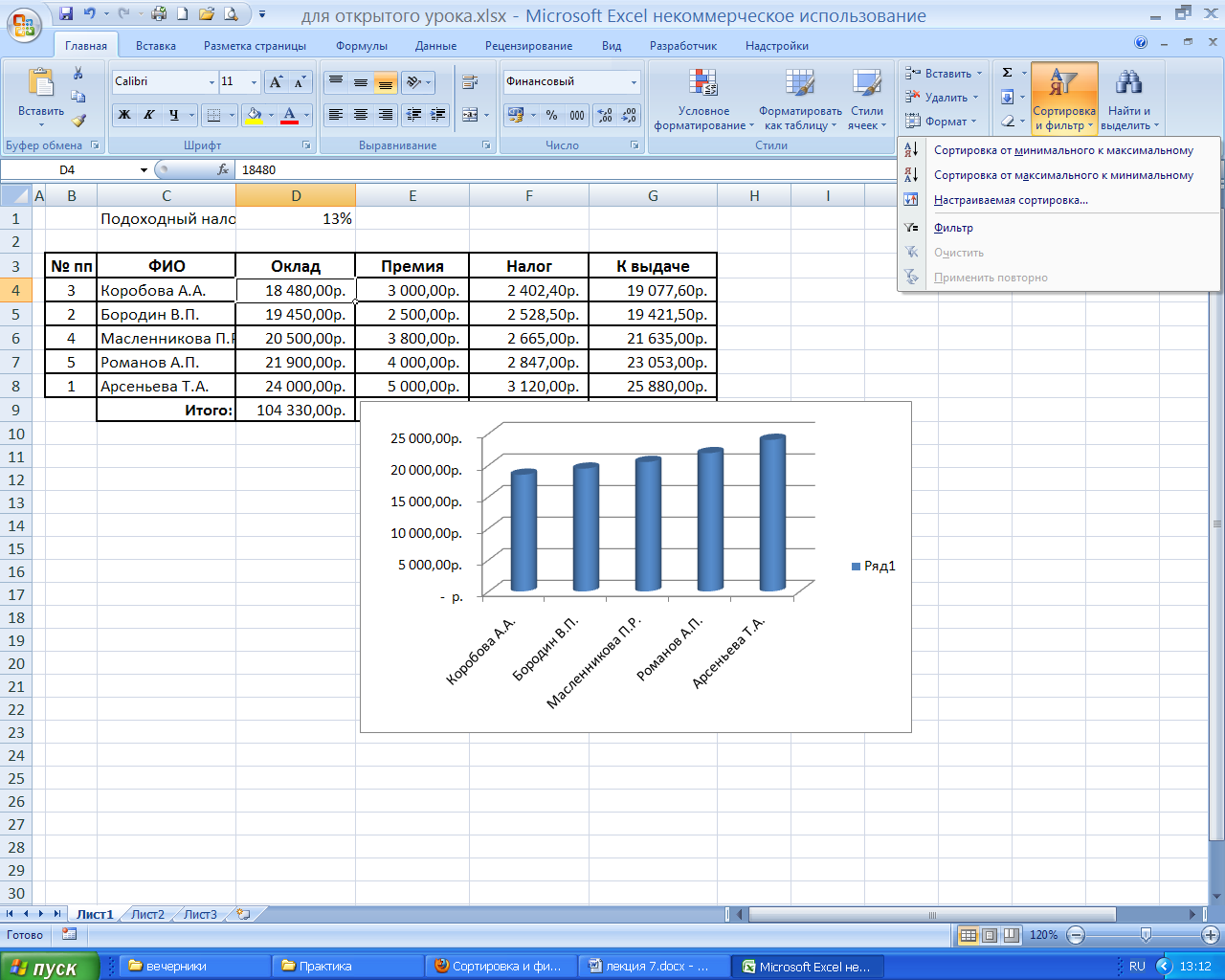Switch to the Формулы ribbon tab
The width and height of the screenshot is (1225, 980).
[x=361, y=46]
